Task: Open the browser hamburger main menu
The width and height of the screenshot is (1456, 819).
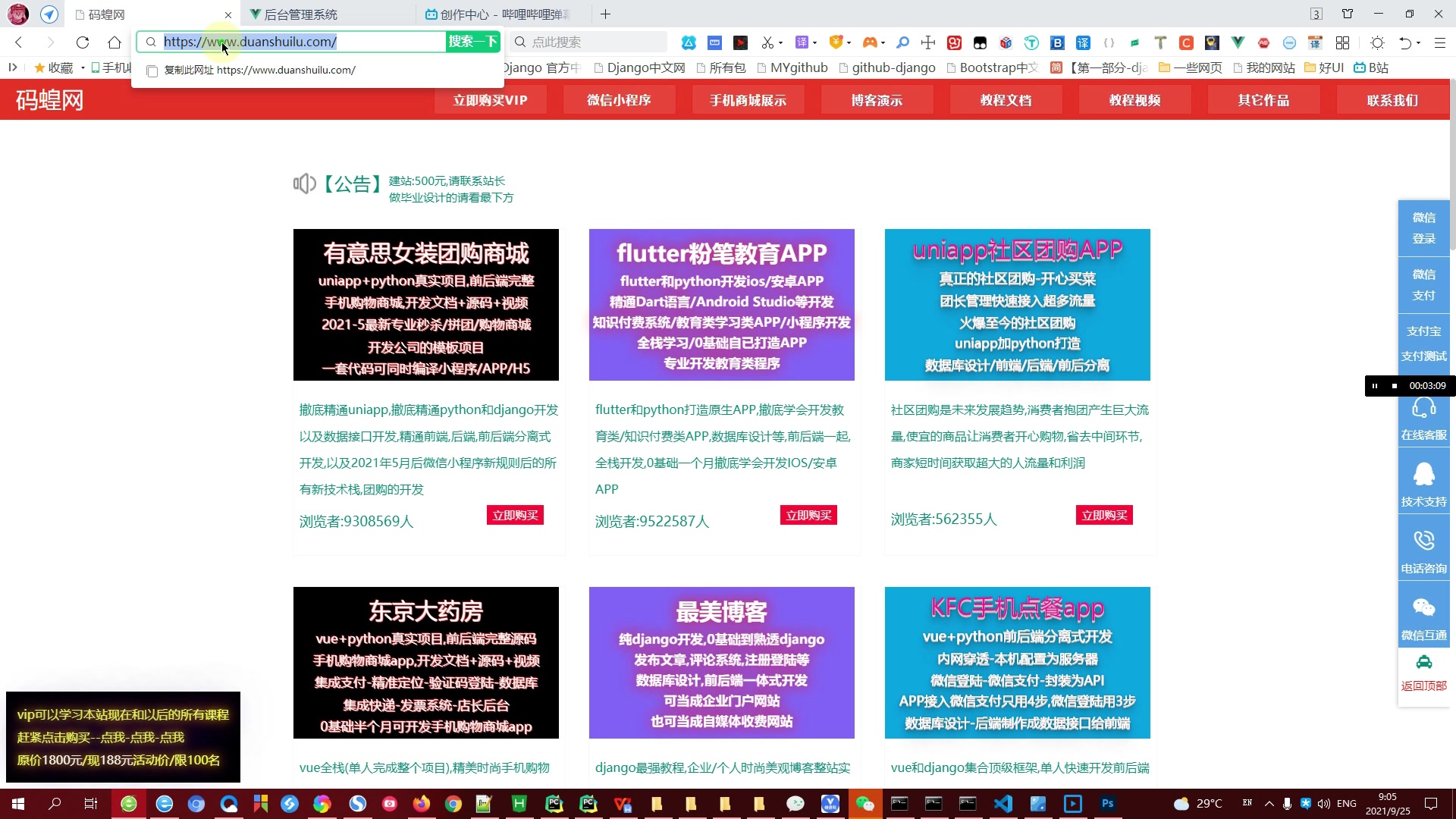Action: 1439,42
